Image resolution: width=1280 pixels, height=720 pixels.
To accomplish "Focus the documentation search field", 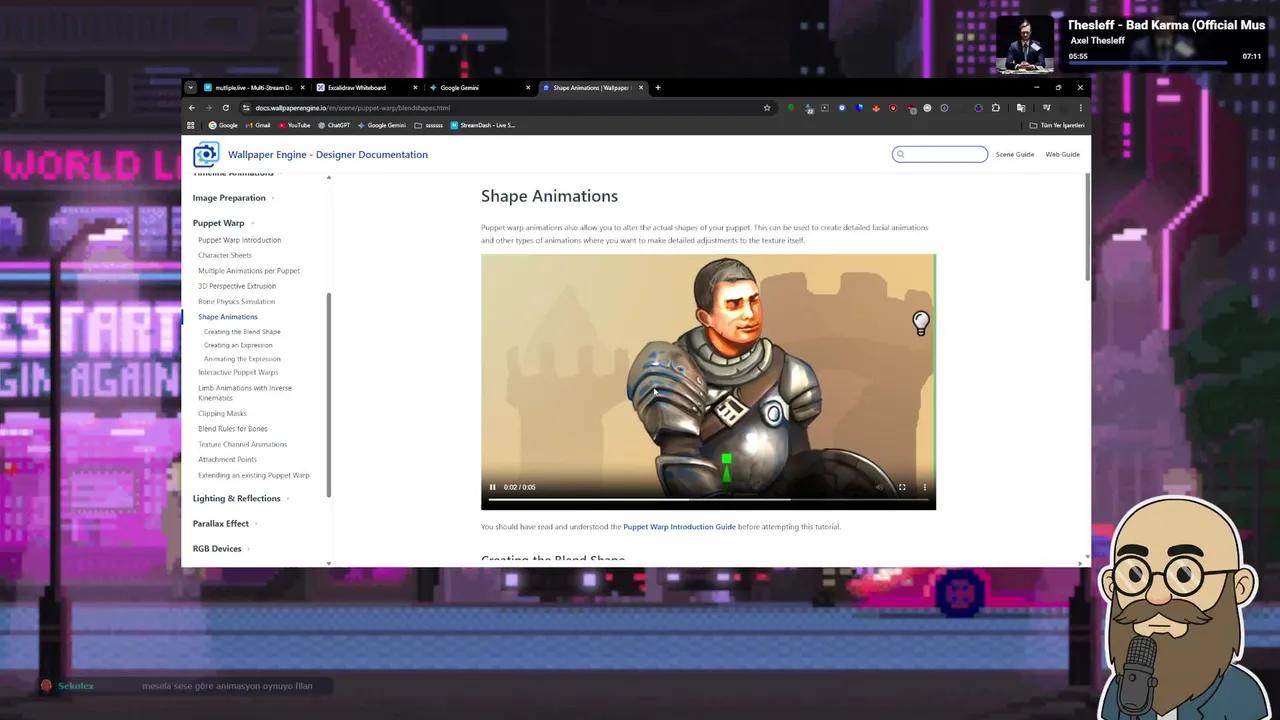I will (x=940, y=154).
